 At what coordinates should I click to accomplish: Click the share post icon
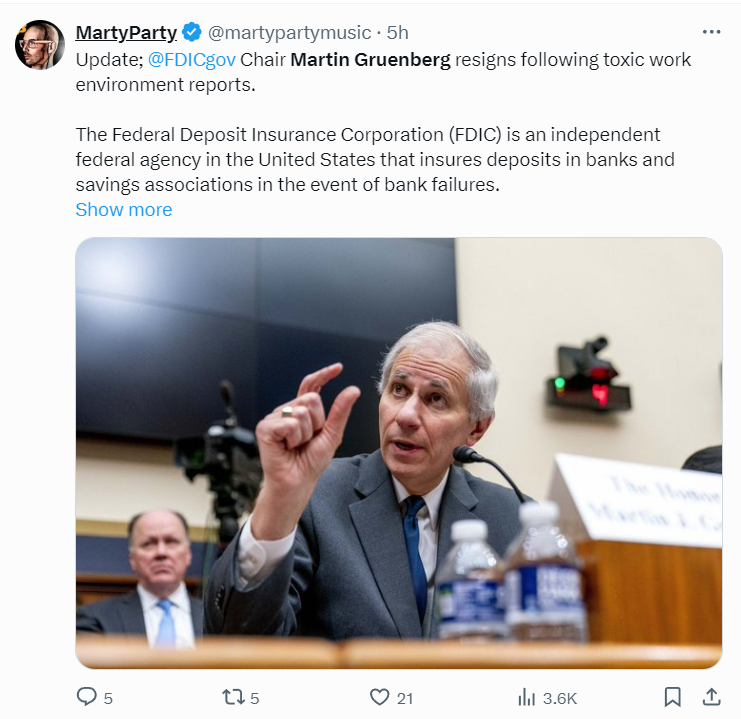point(711,697)
